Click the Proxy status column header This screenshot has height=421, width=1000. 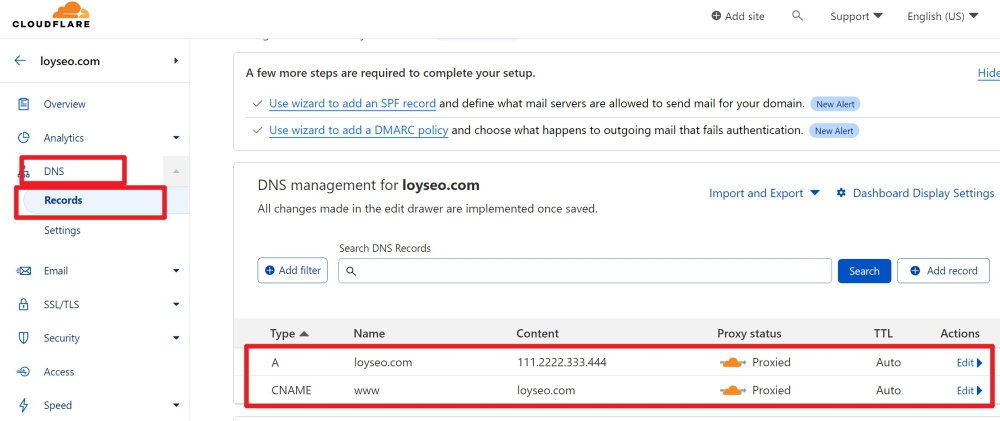(x=749, y=334)
